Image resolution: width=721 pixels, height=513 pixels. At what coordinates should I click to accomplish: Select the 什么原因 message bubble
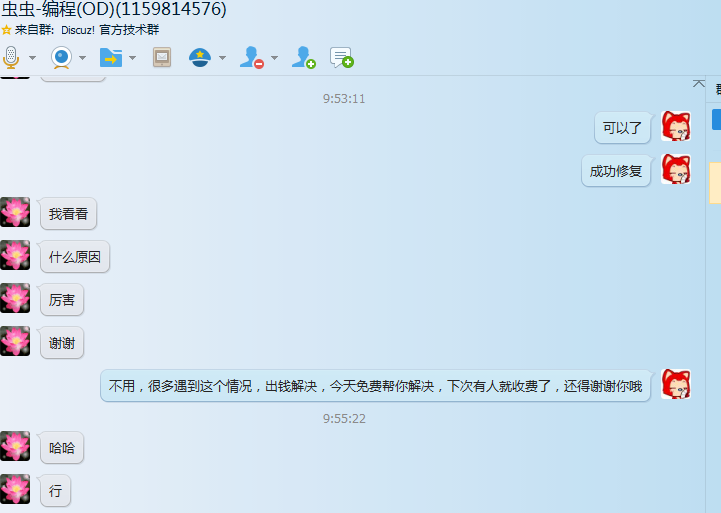74,257
